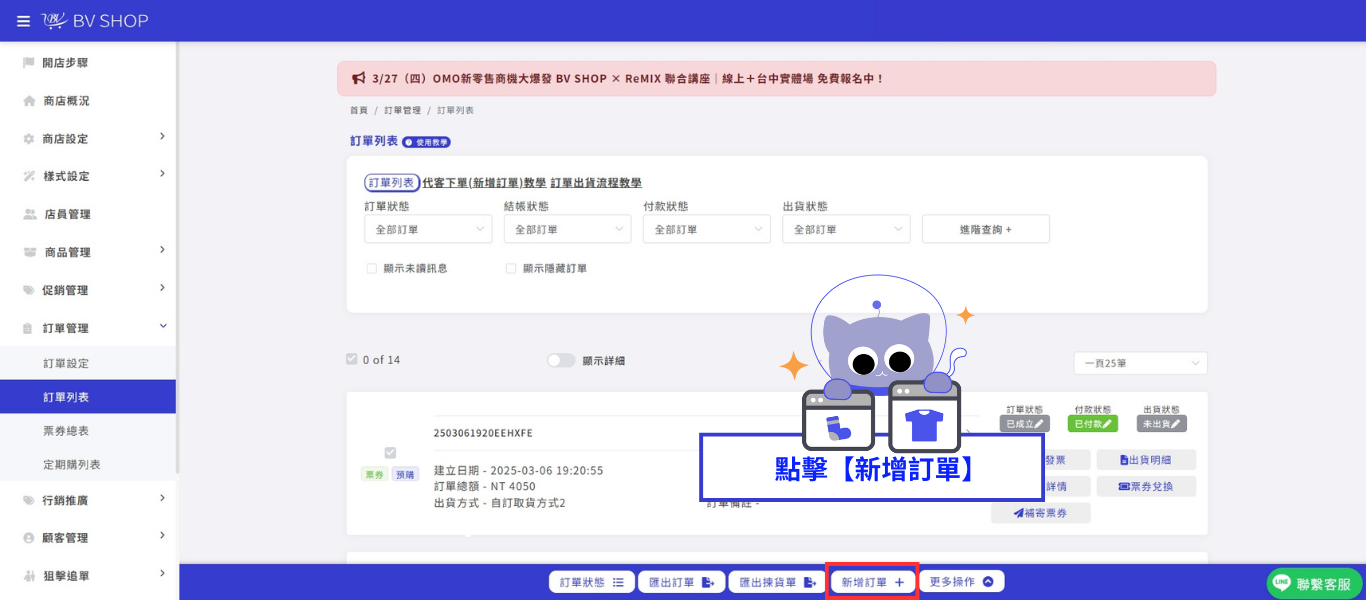Click the people icon beside 店員管理
This screenshot has width=1366, height=600.
(29, 214)
